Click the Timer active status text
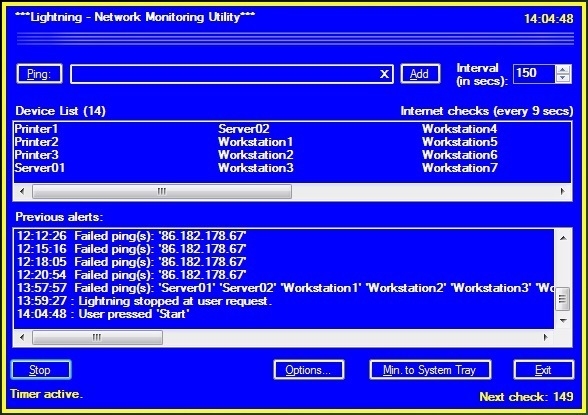 point(46,394)
